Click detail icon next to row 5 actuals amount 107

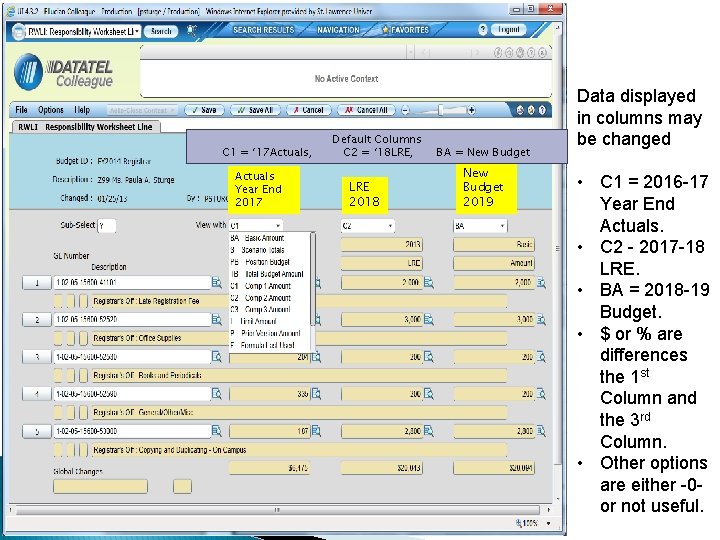click(x=316, y=431)
